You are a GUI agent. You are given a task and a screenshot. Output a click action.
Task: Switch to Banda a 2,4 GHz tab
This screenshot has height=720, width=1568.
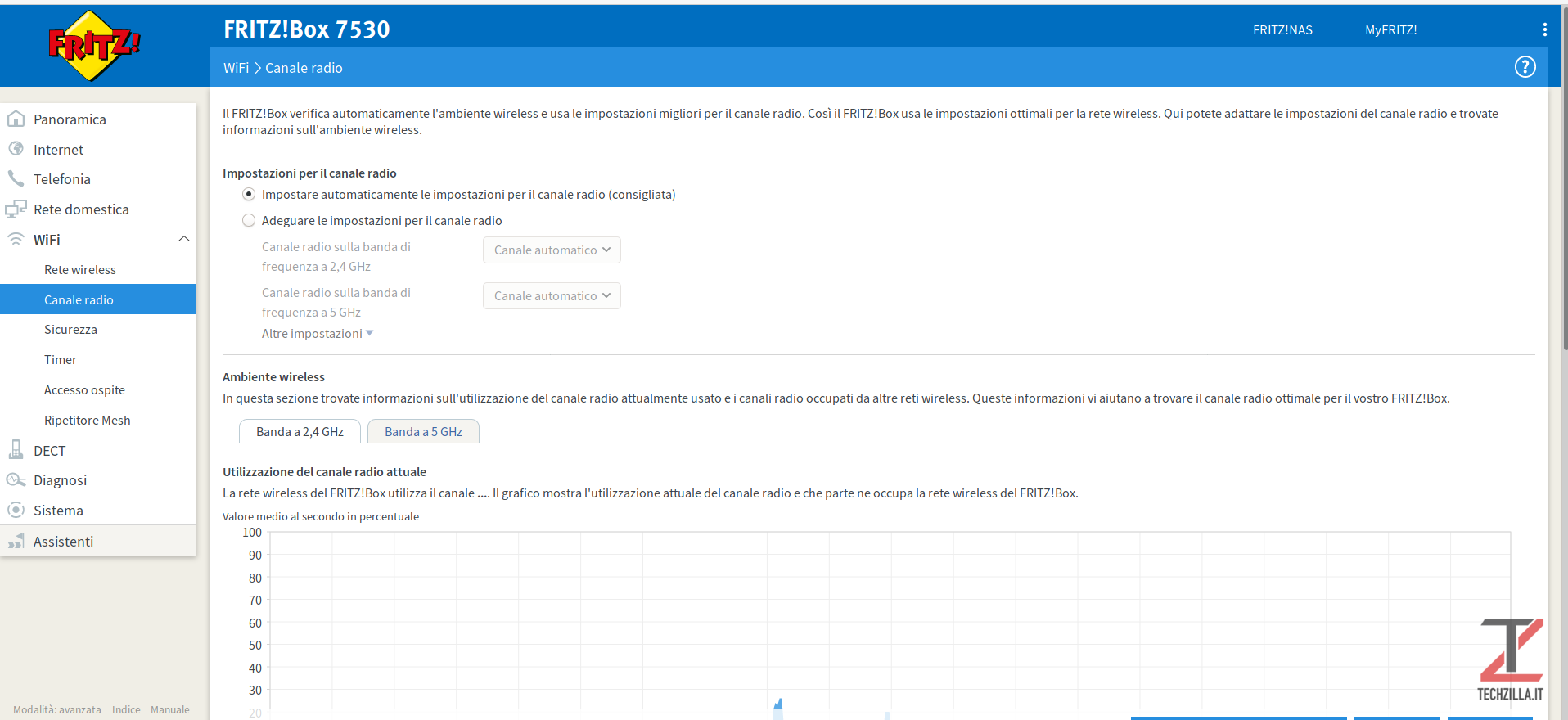pyautogui.click(x=300, y=432)
